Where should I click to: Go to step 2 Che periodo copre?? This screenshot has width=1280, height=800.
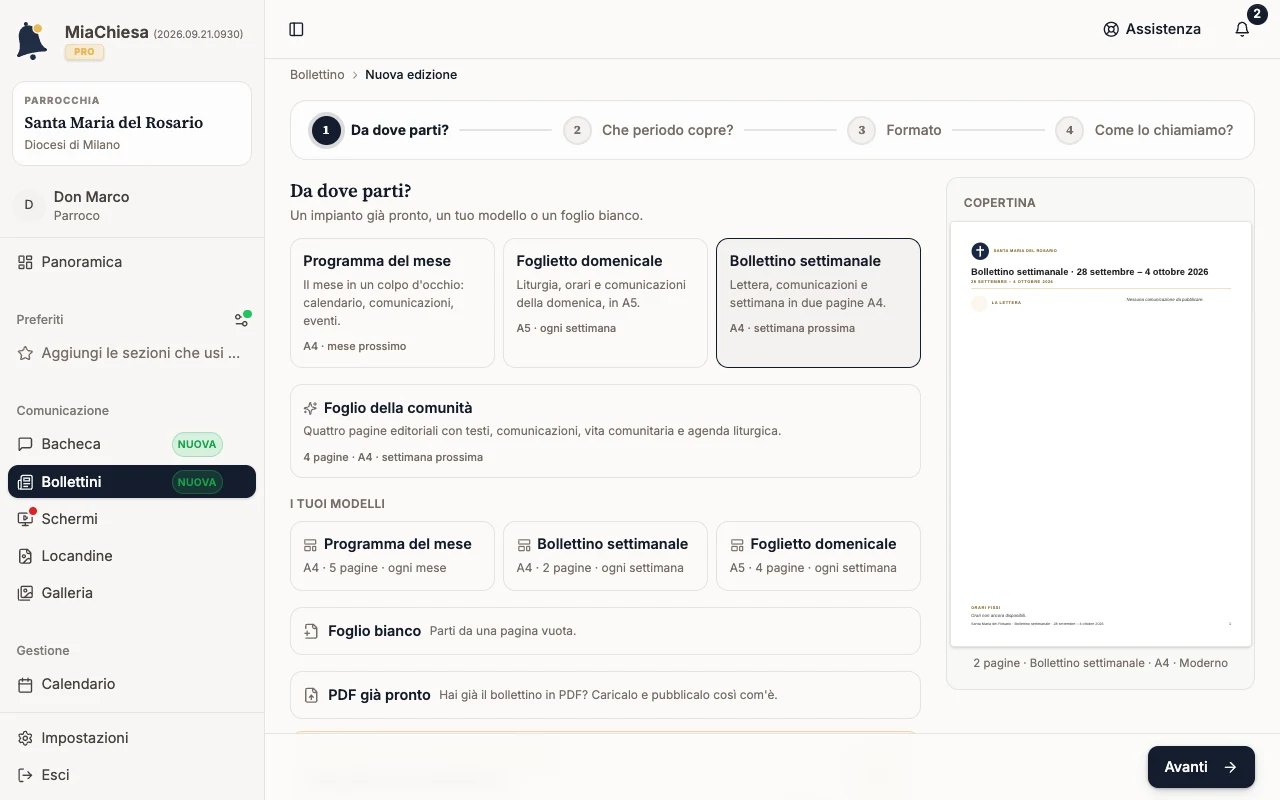point(648,130)
